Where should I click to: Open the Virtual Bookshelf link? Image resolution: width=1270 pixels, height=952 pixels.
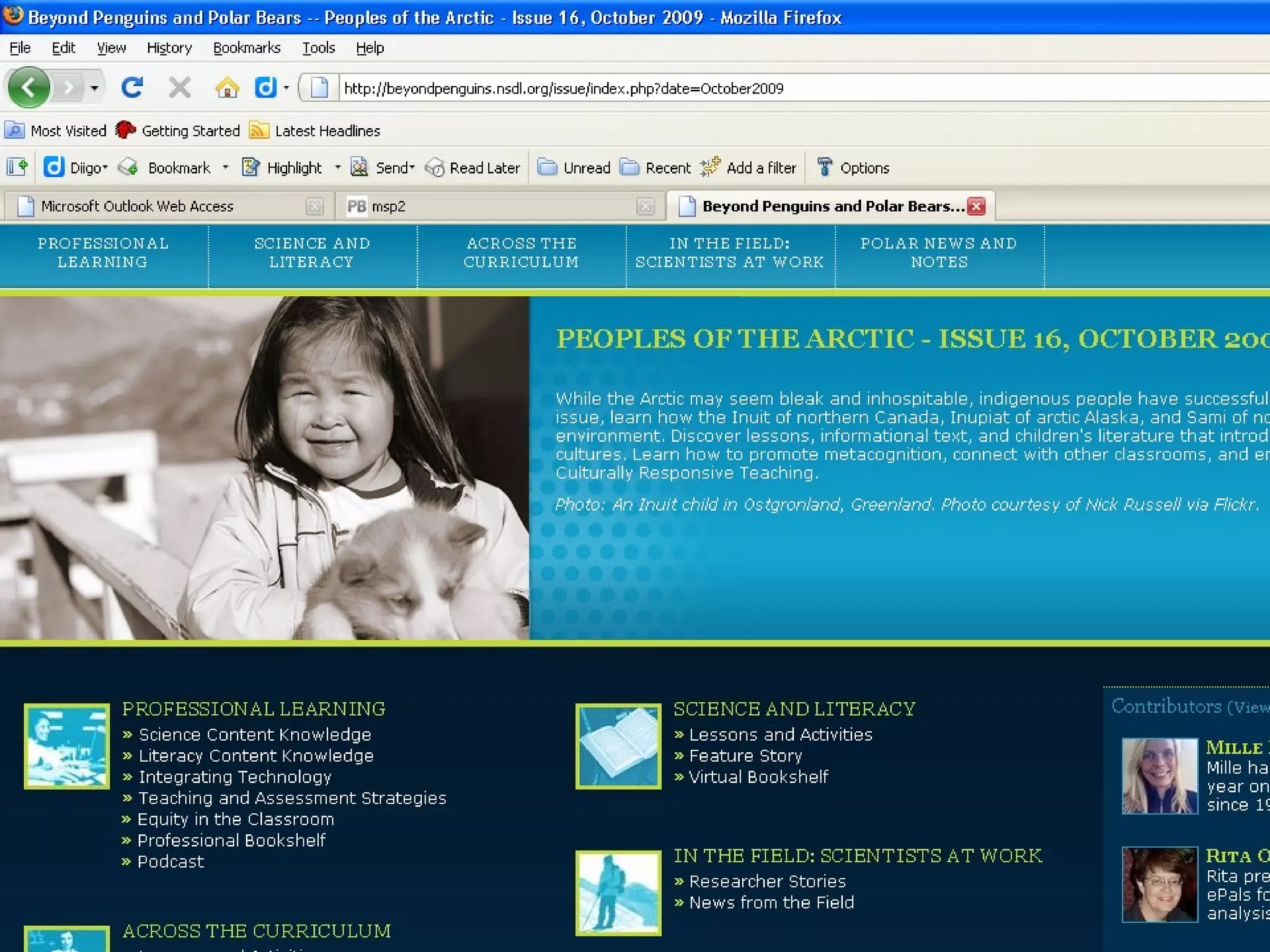[758, 777]
